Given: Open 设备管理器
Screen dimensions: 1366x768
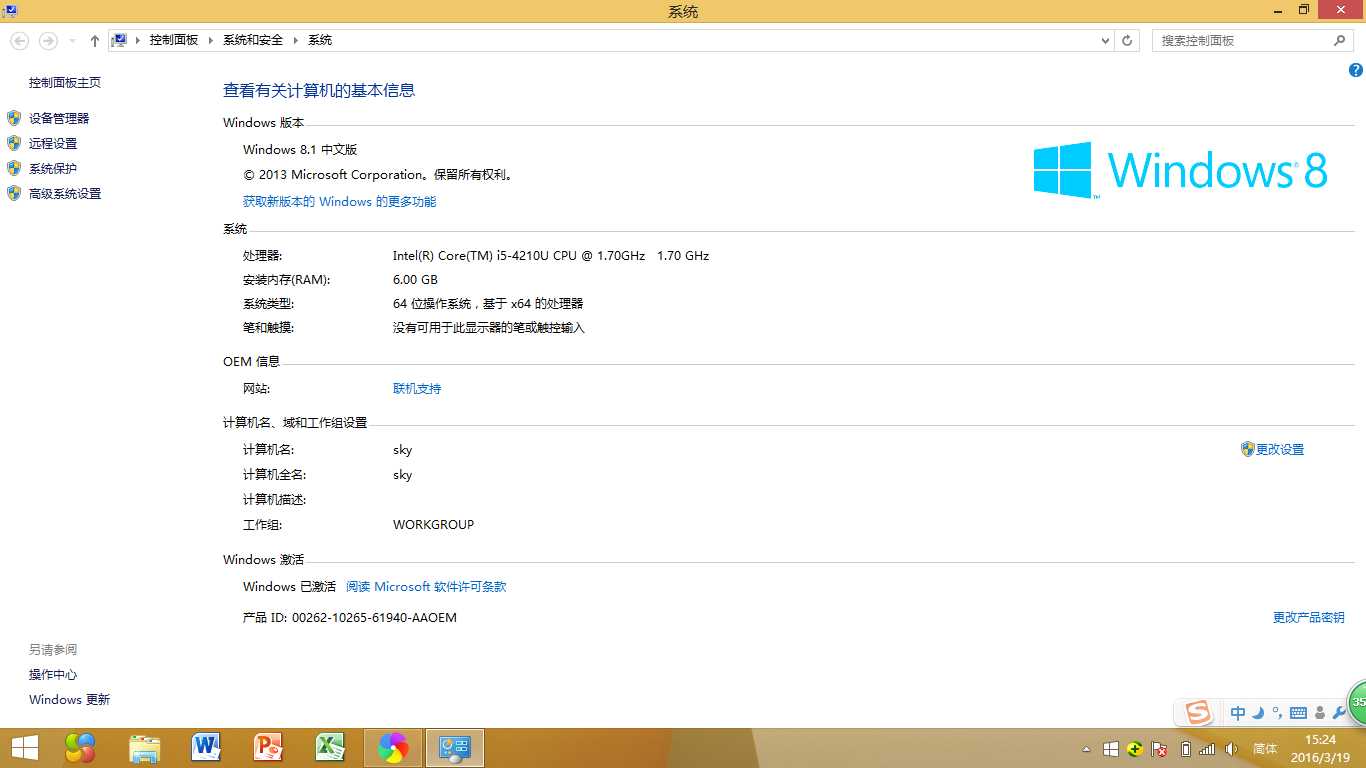Looking at the screenshot, I should pos(59,118).
